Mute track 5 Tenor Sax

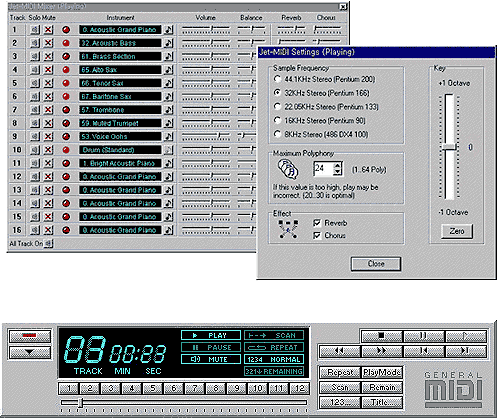pos(48,83)
